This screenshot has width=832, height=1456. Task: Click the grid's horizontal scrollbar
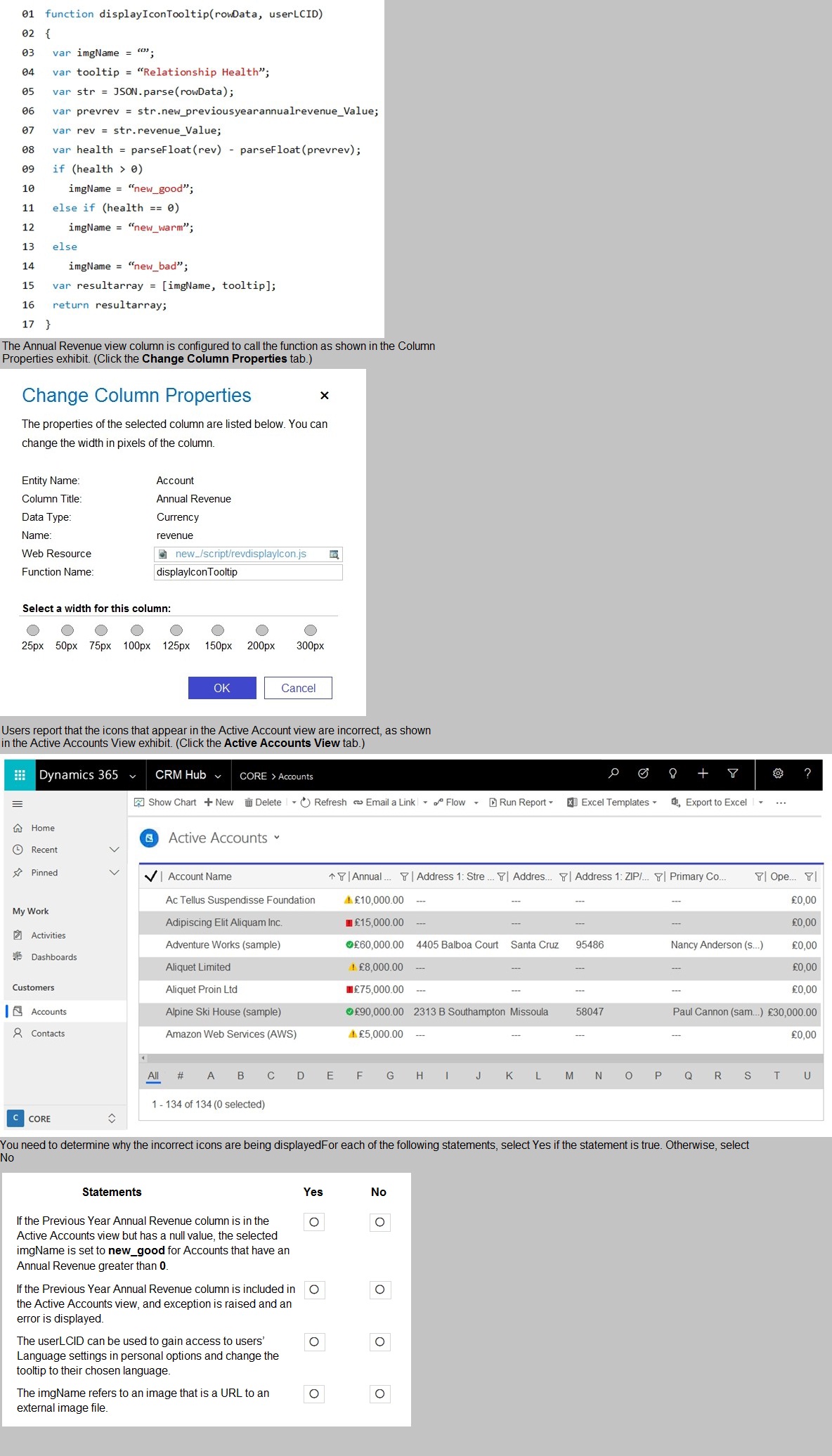click(x=481, y=1058)
